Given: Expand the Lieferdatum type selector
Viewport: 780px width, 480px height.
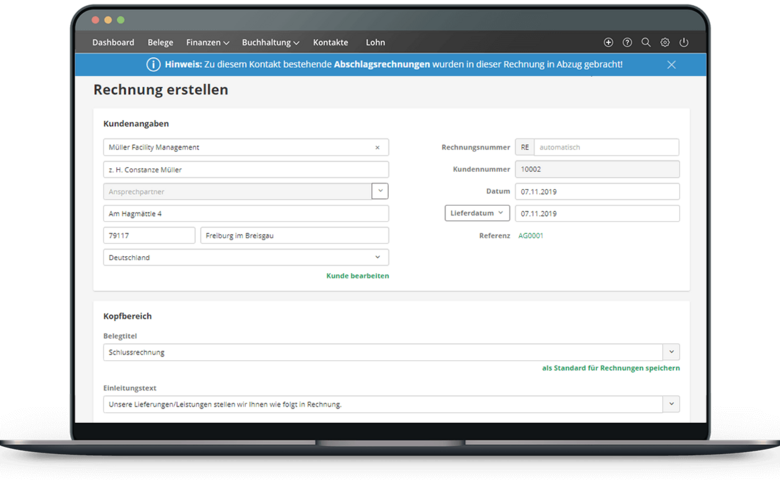Looking at the screenshot, I should pos(477,213).
